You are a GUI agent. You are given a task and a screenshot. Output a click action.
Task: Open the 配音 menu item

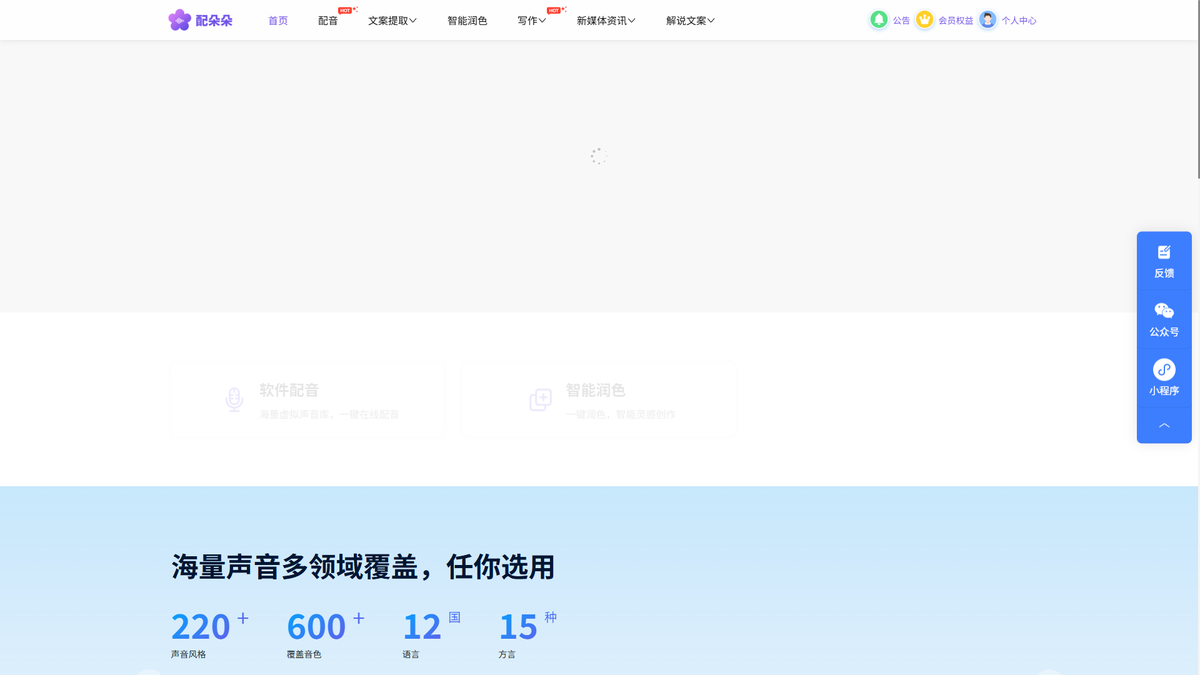[x=328, y=21]
